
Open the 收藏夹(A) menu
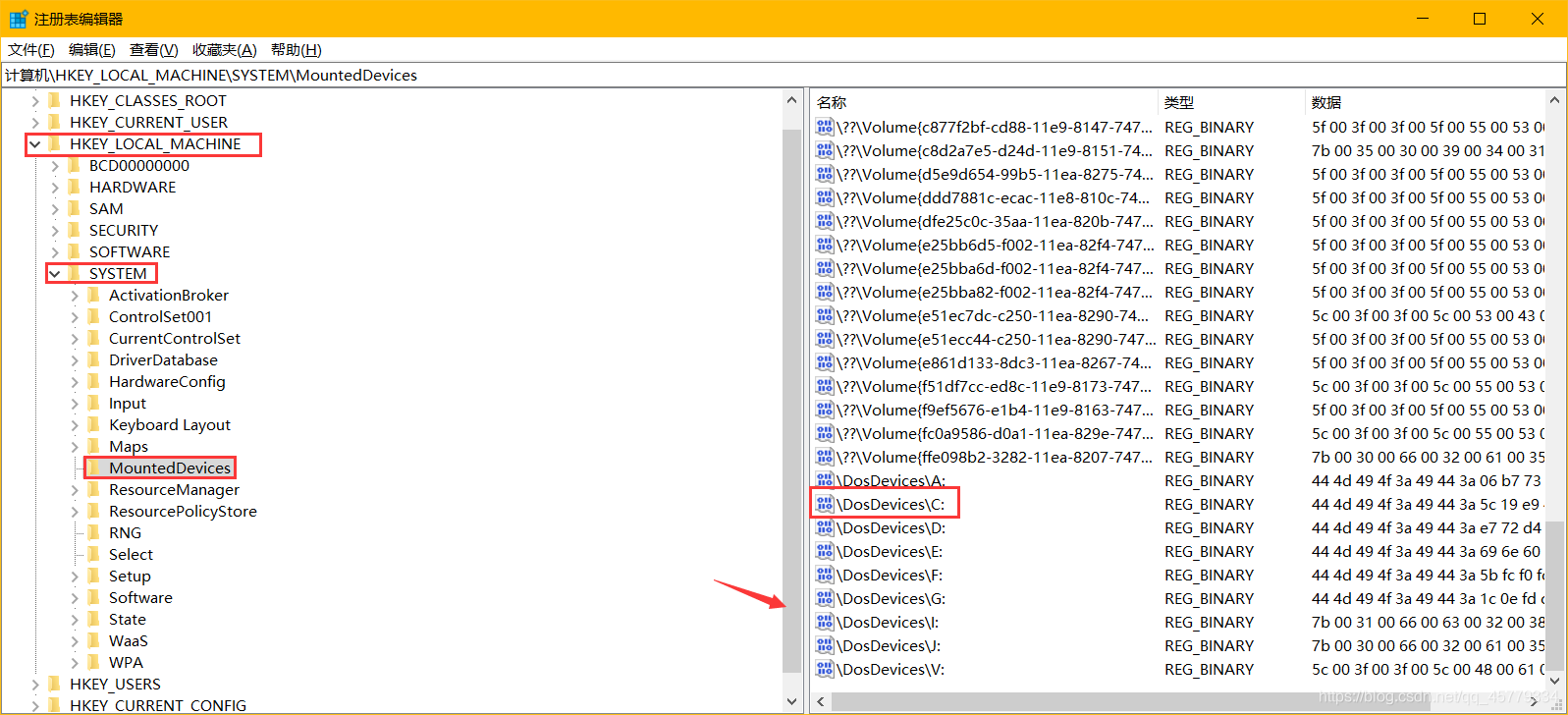pos(225,50)
